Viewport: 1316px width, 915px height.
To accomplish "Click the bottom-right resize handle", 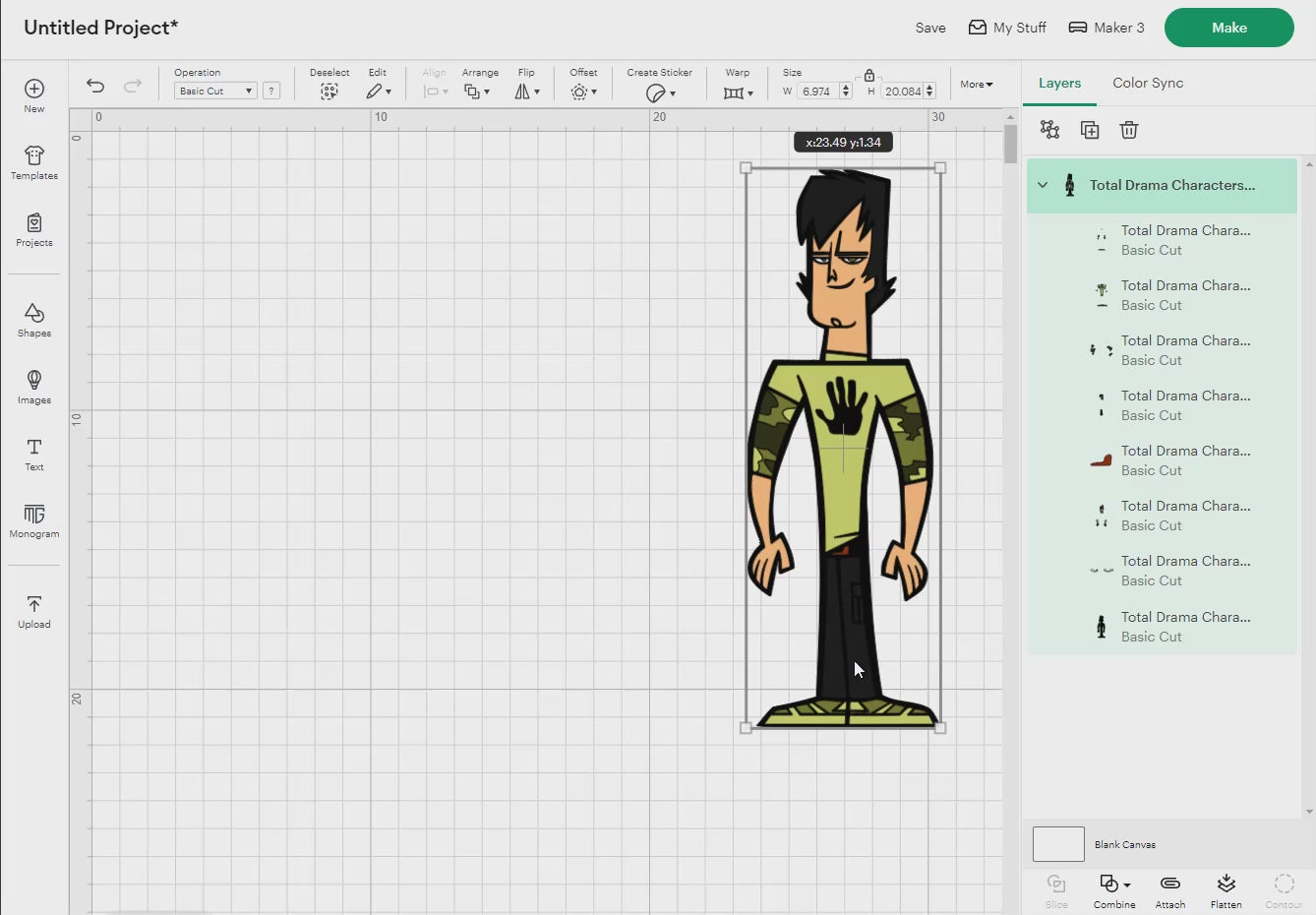I will [x=940, y=728].
